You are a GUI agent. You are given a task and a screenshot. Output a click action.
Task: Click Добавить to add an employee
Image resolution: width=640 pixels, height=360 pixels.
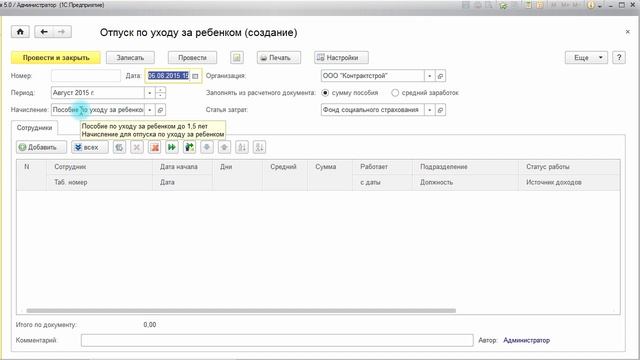(41, 147)
